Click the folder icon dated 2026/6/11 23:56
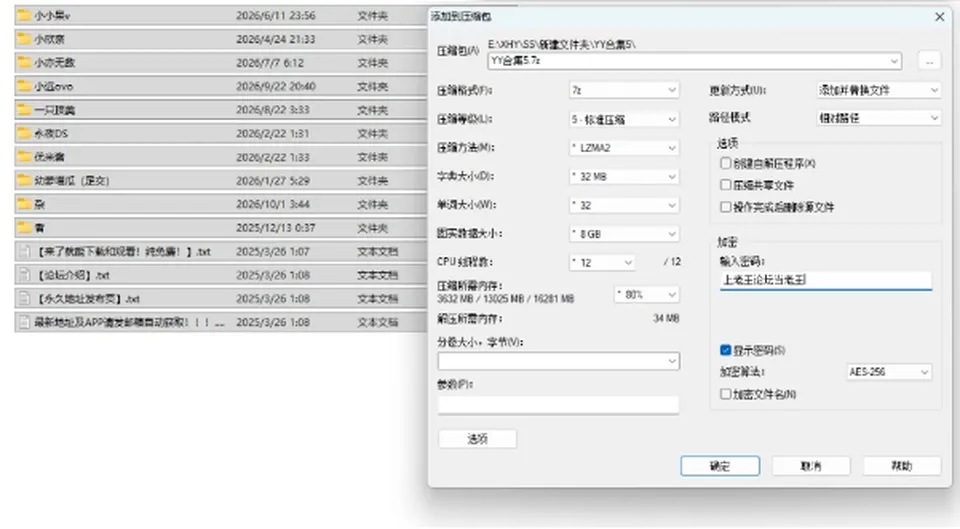Image resolution: width=960 pixels, height=529 pixels. 24,15
